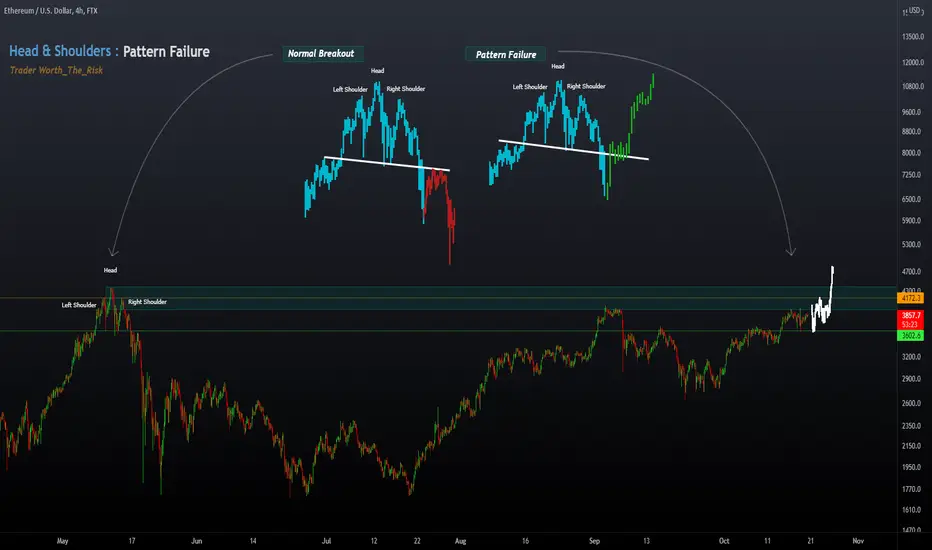Screen dimensions: 932x550
Task: Select the 'Head & Shoulders : Pattern Failure' heading
Action: pyautogui.click(x=109, y=51)
